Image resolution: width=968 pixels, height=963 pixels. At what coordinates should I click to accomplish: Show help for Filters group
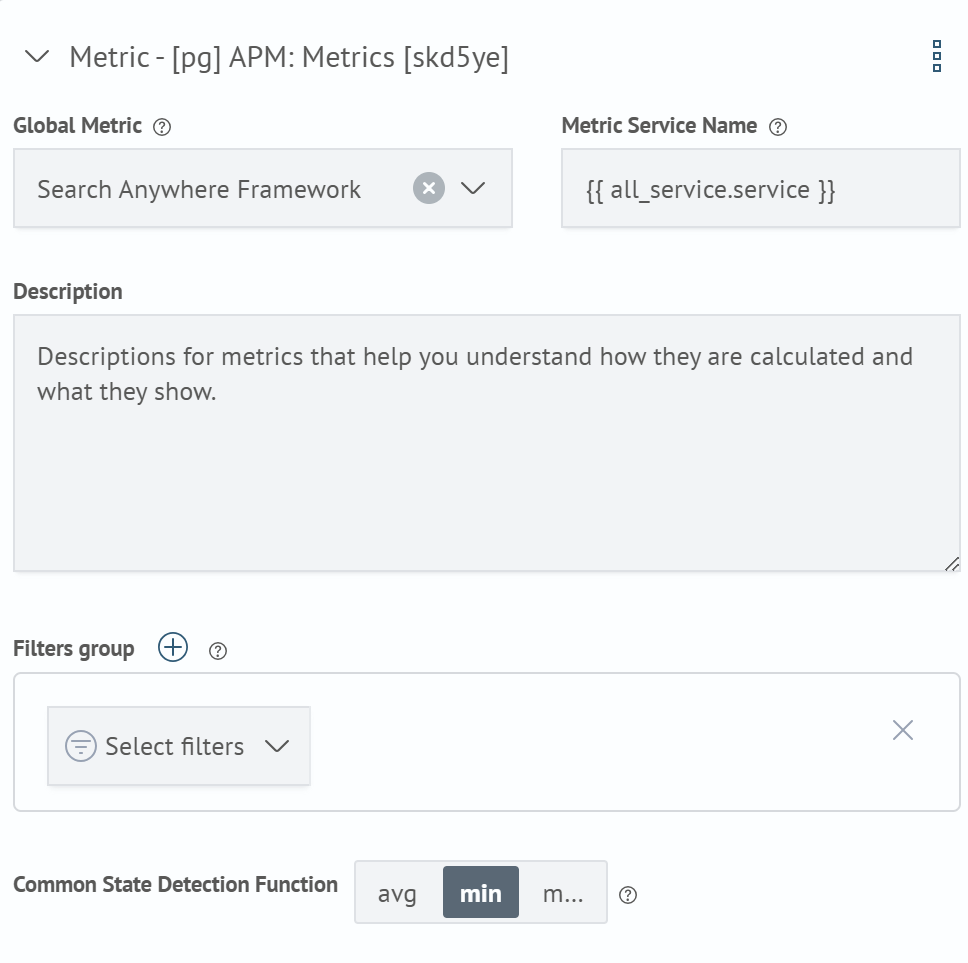pyautogui.click(x=217, y=651)
